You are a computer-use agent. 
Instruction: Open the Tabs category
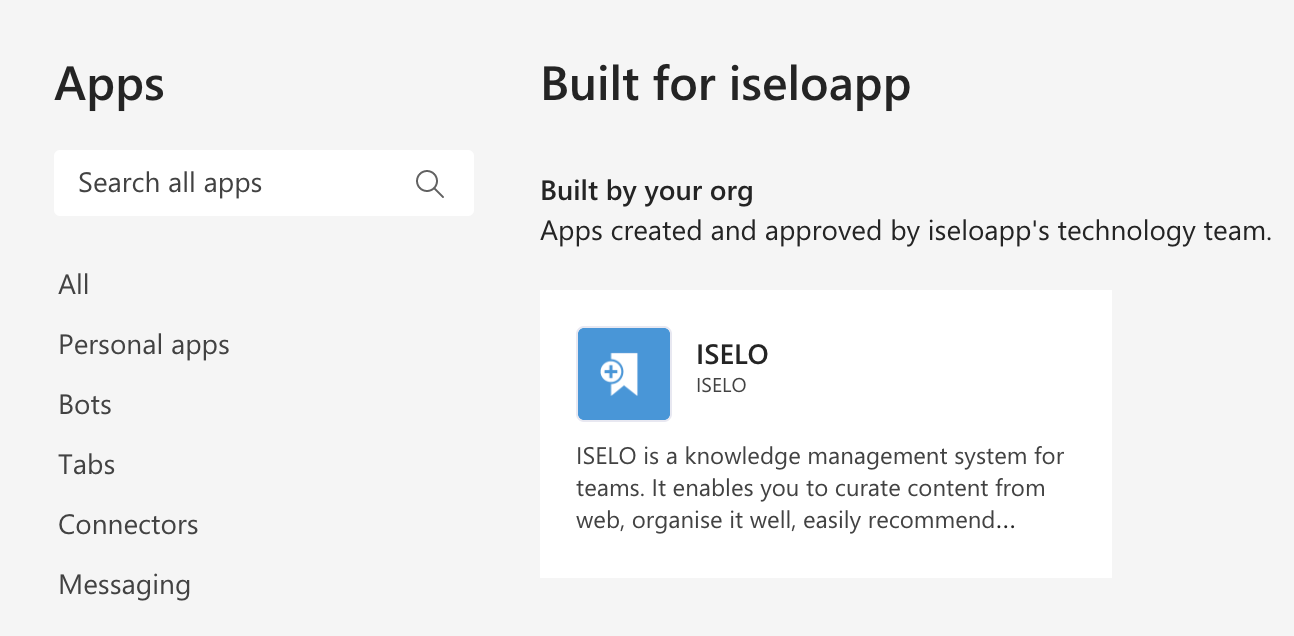pyautogui.click(x=87, y=465)
